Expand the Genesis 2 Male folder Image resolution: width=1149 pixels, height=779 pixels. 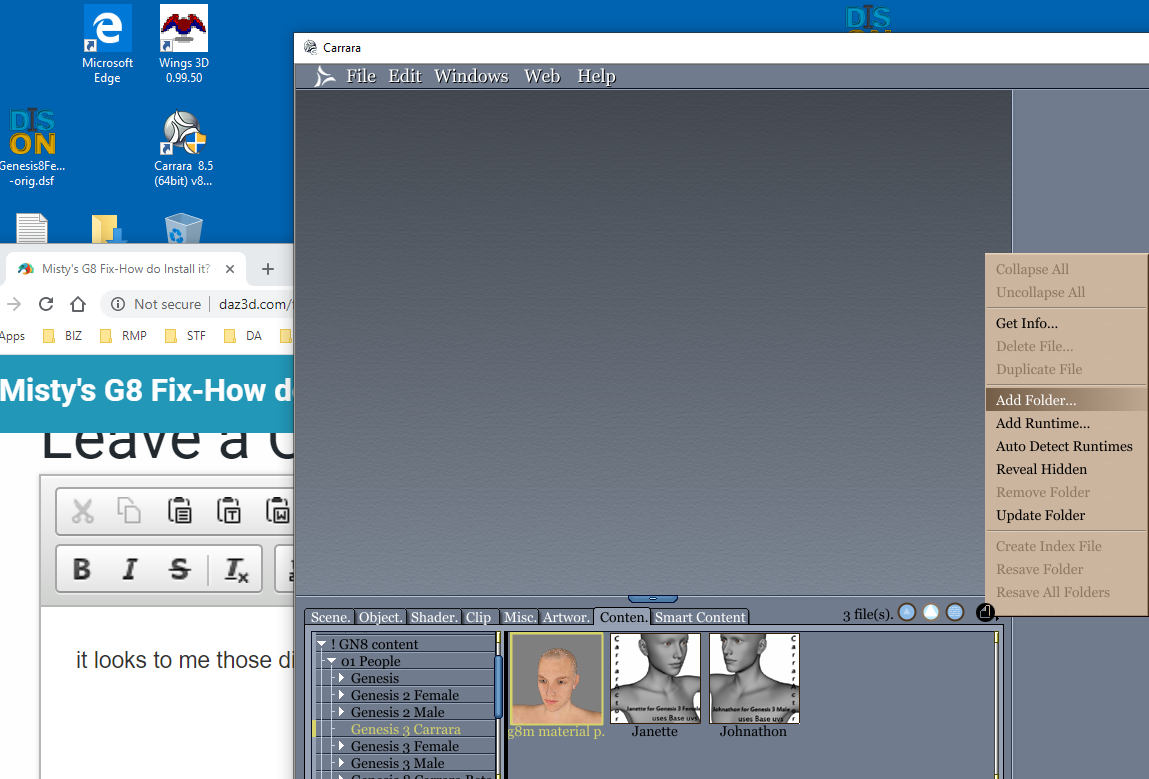click(341, 712)
